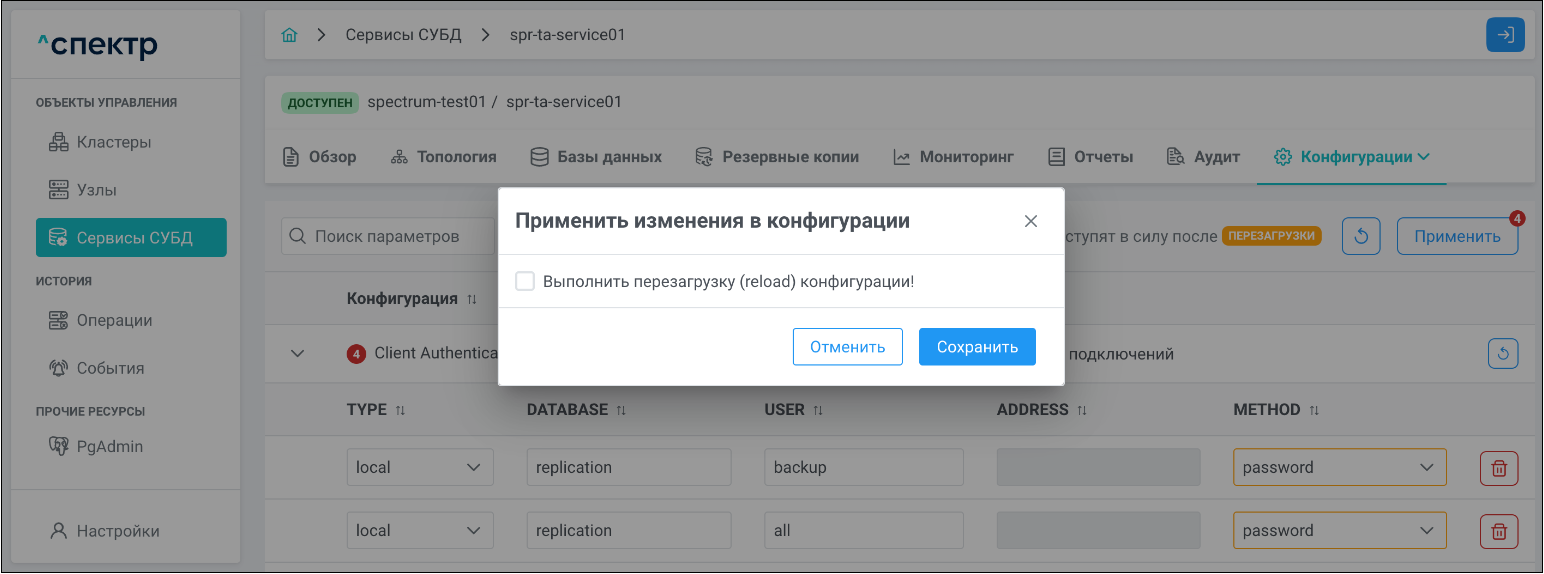Click the Client Authentication section reset icon
This screenshot has width=1544, height=574.
pos(1503,353)
